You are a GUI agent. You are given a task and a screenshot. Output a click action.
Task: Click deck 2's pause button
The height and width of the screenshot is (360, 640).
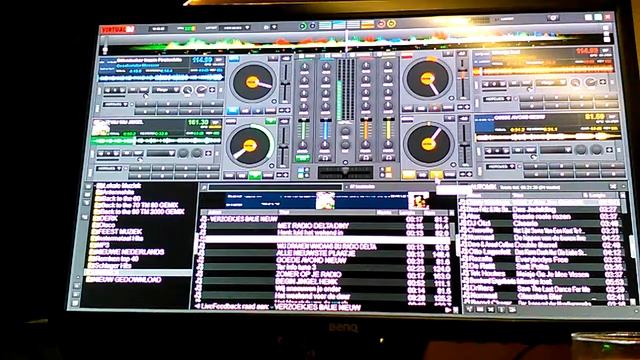pos(421,108)
